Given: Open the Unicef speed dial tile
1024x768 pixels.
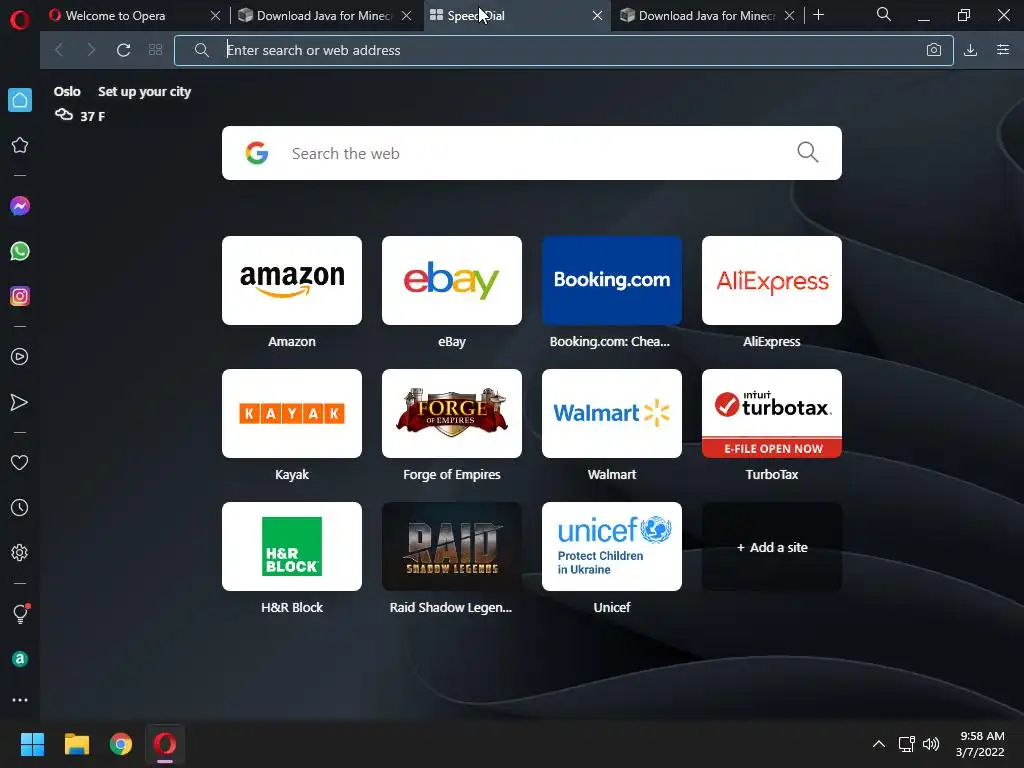Looking at the screenshot, I should click(x=612, y=547).
